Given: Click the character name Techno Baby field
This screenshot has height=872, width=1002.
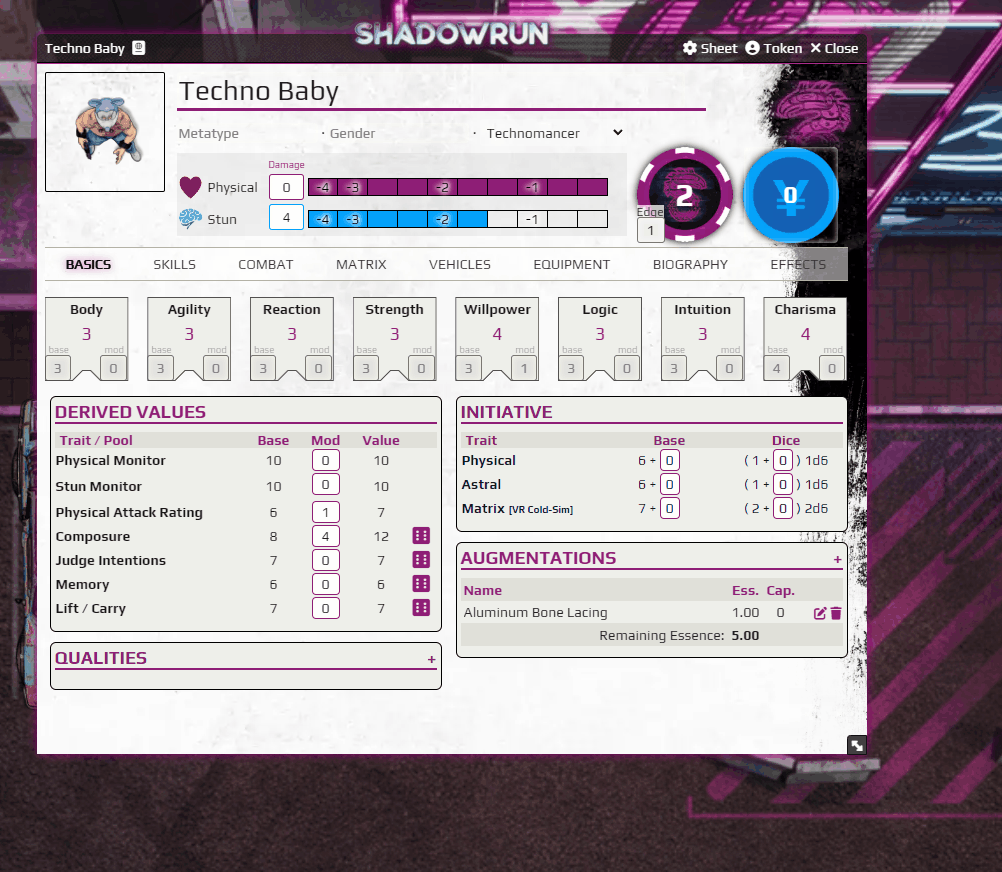Looking at the screenshot, I should pyautogui.click(x=442, y=91).
